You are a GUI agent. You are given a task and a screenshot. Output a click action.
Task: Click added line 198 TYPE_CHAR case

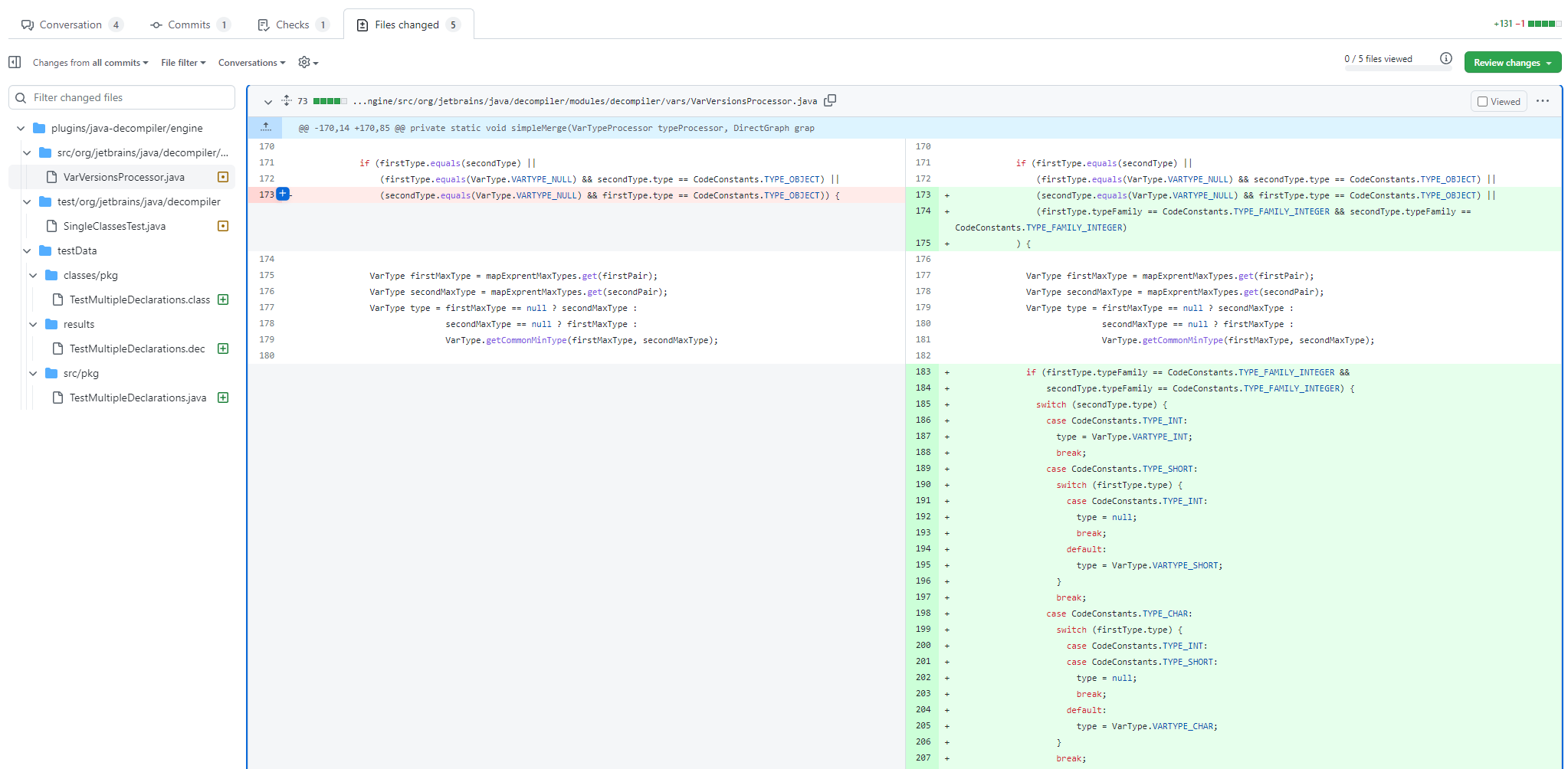point(1119,614)
